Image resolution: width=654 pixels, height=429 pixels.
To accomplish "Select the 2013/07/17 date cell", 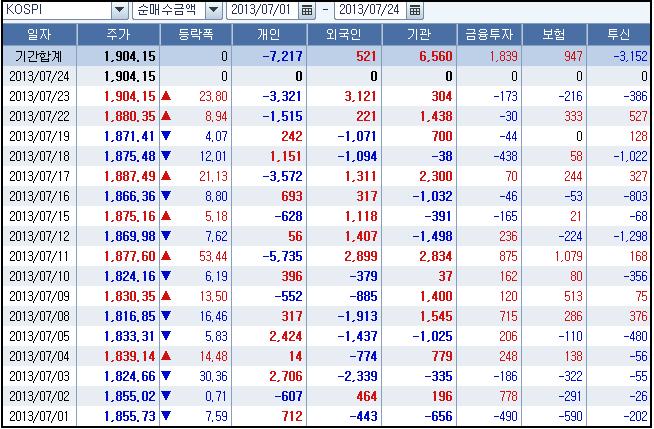I will click(x=40, y=176).
